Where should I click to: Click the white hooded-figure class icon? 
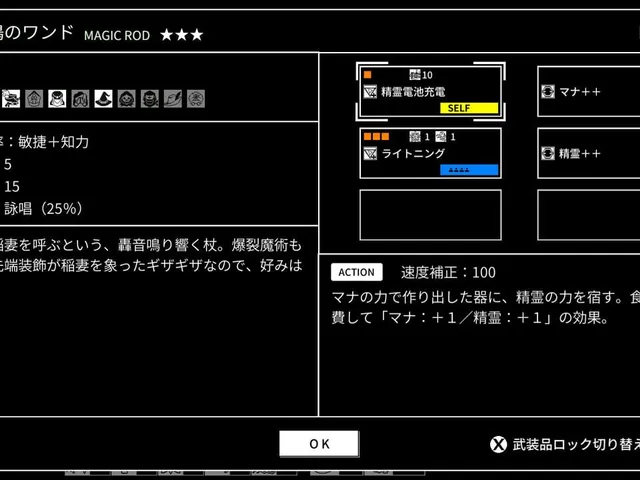(57, 99)
